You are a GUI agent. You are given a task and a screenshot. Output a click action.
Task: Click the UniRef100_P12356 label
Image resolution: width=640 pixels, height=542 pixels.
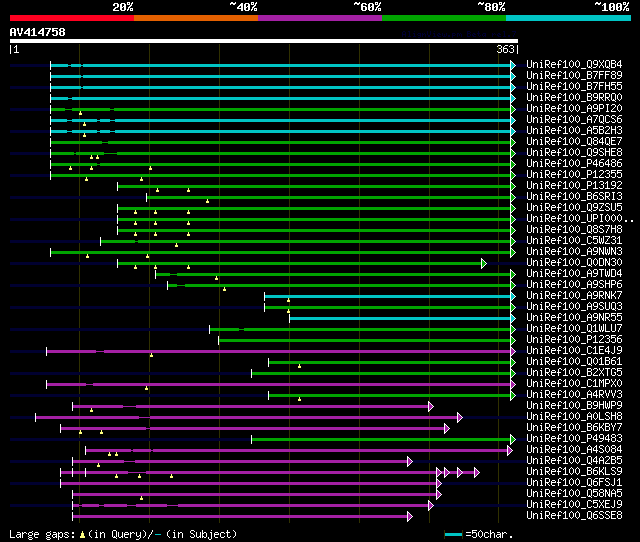click(574, 340)
